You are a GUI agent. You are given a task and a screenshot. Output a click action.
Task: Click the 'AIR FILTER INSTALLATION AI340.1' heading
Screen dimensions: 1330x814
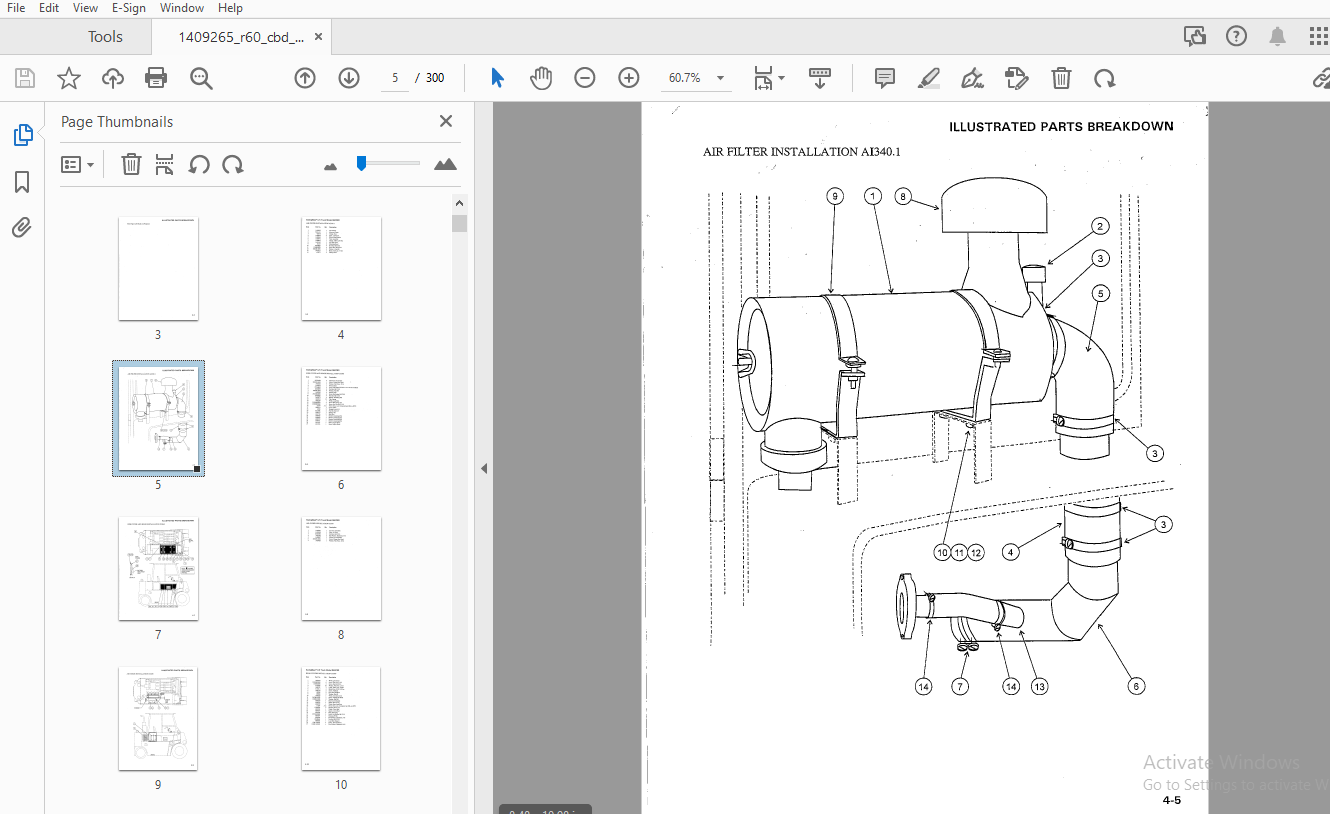coord(802,152)
